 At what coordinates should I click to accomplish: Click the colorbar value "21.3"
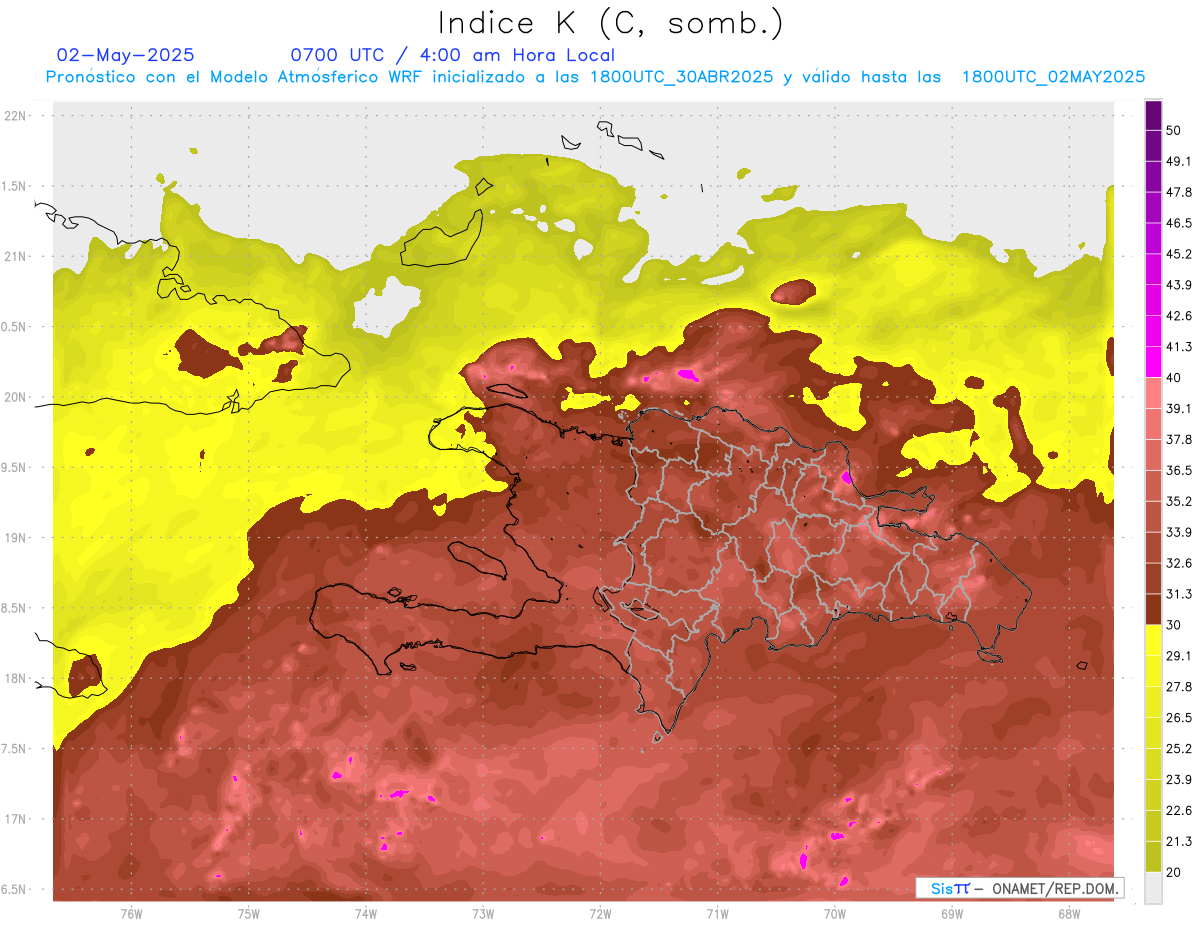(x=1179, y=842)
